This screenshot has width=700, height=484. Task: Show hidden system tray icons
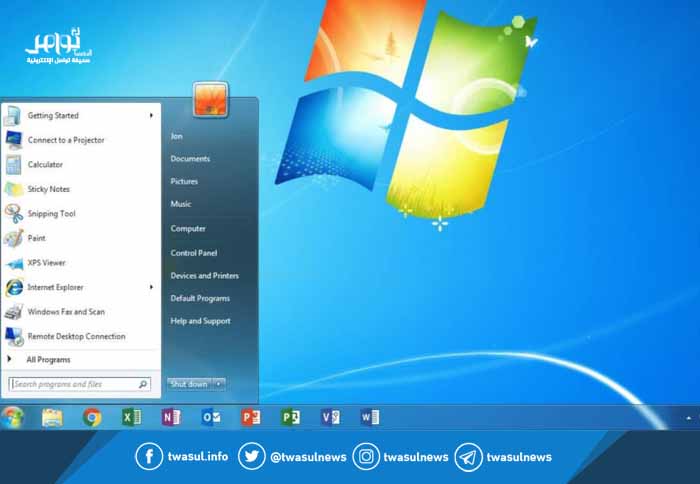tap(689, 418)
